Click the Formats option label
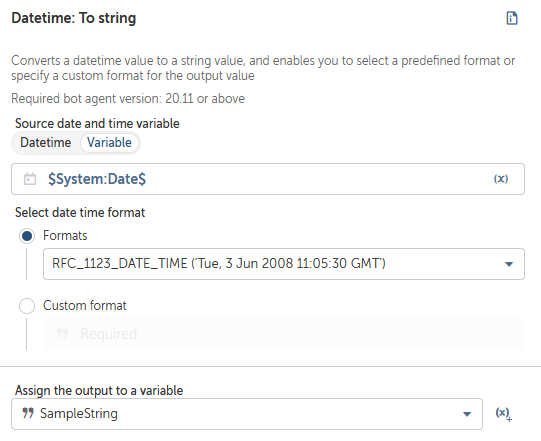The width and height of the screenshot is (541, 441). coord(65,236)
